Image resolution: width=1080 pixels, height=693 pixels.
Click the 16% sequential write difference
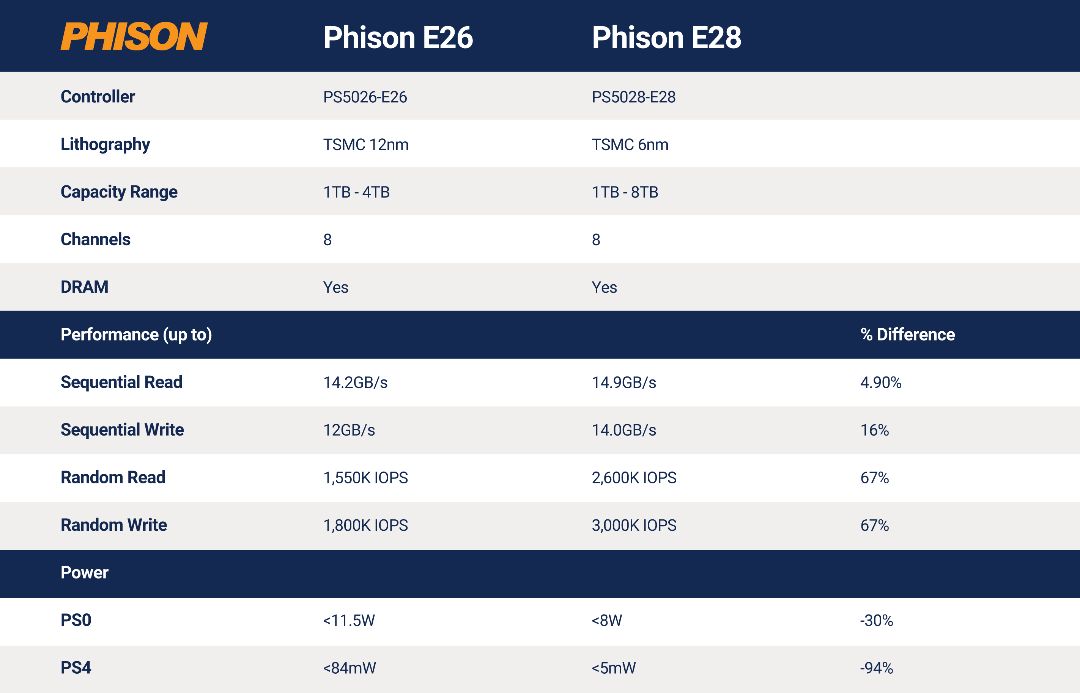(875, 431)
